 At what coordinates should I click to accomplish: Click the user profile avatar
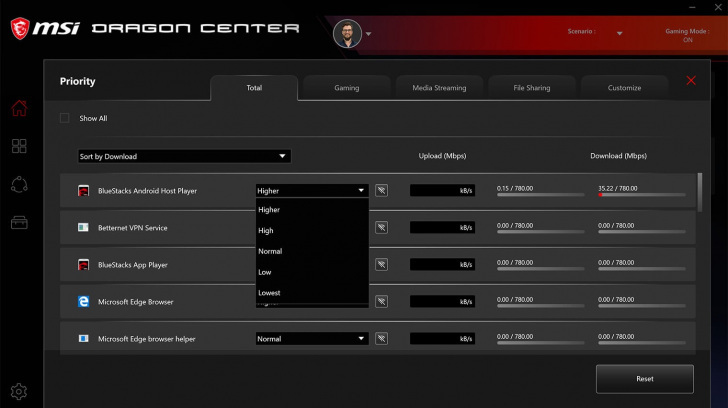coord(347,33)
